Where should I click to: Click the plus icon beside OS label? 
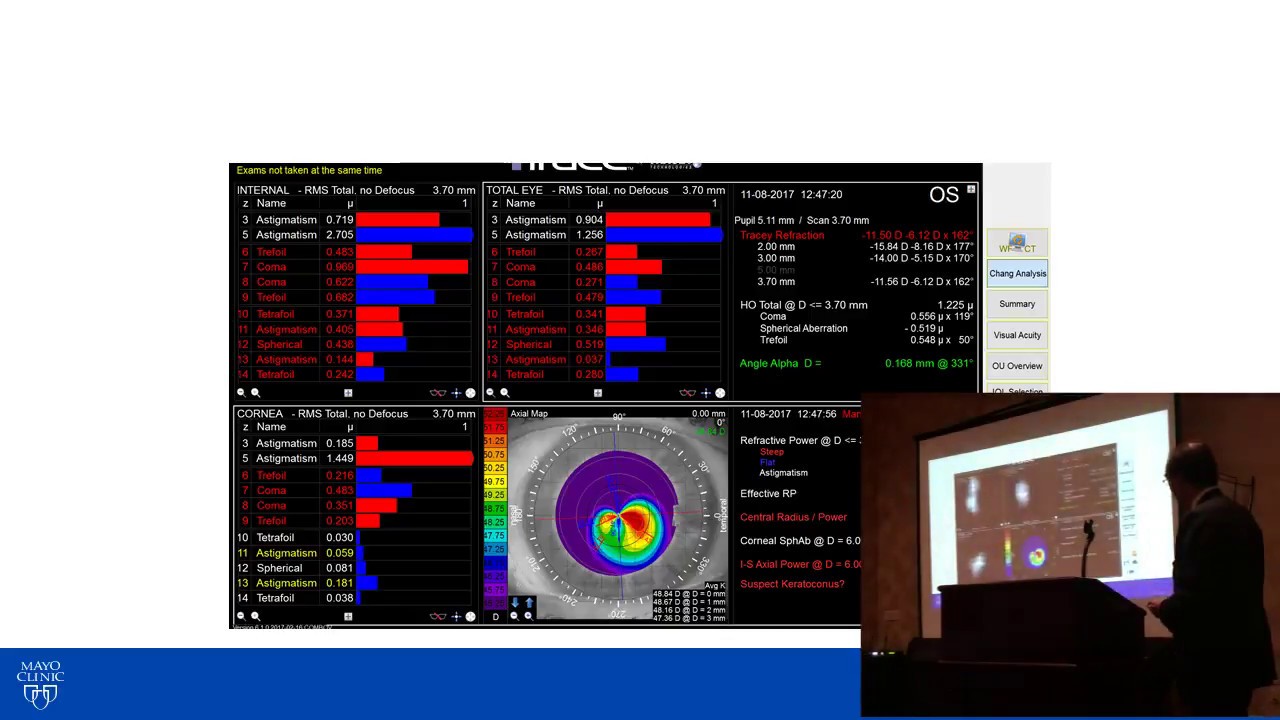pos(970,189)
